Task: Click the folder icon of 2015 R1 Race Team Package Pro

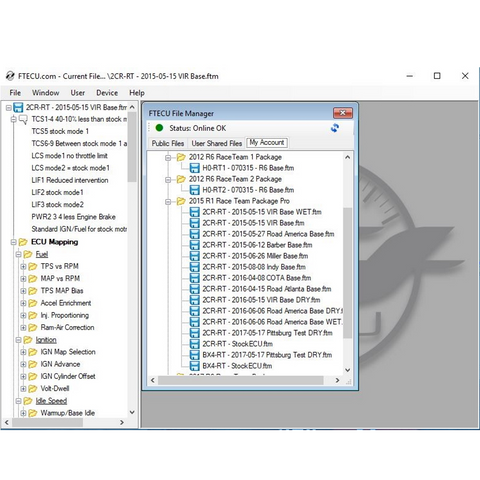Action: [x=181, y=201]
